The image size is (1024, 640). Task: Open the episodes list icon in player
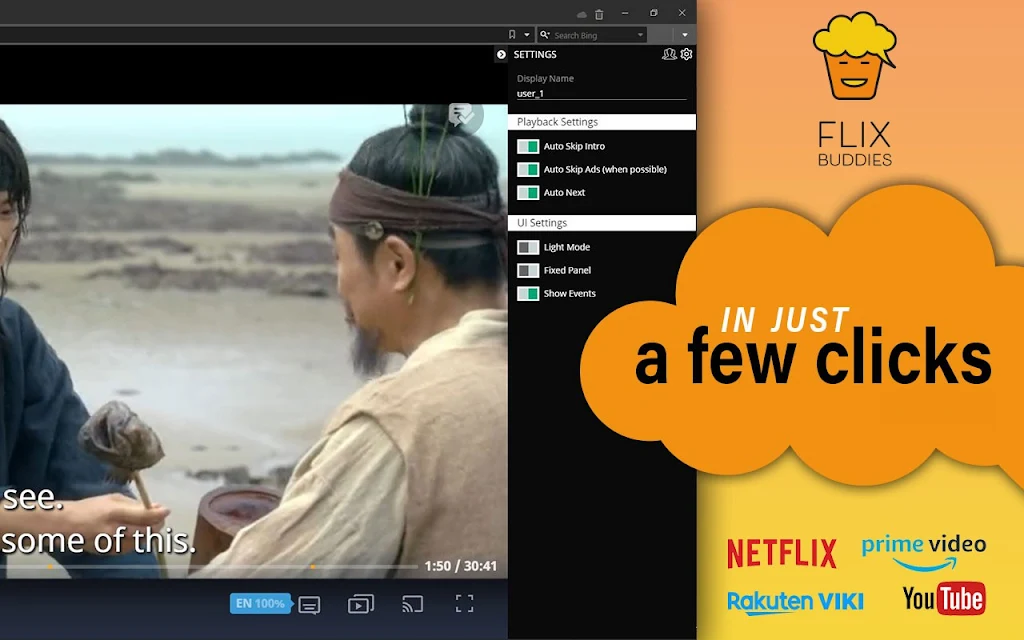[360, 604]
